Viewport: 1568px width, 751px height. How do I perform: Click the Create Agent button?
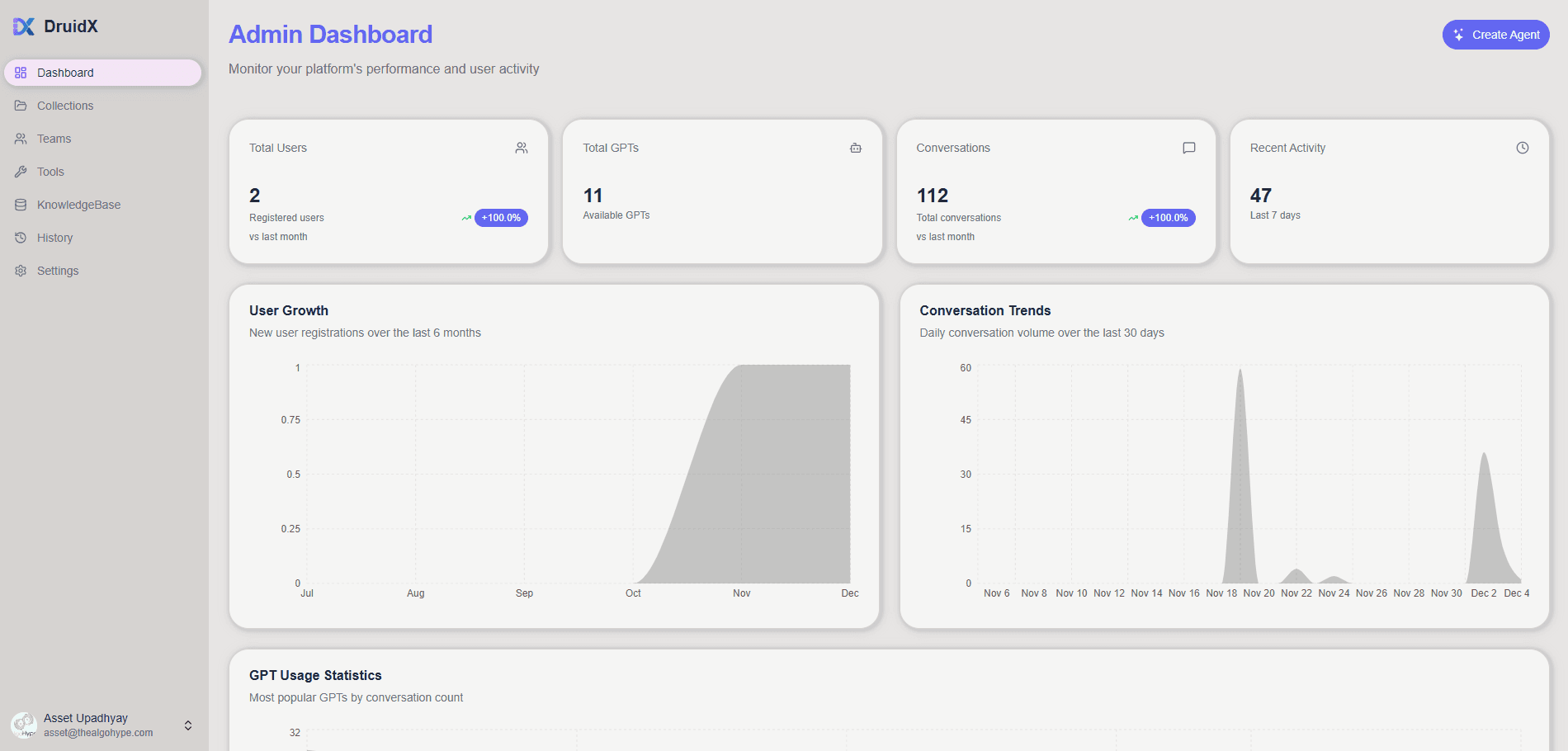[1495, 35]
